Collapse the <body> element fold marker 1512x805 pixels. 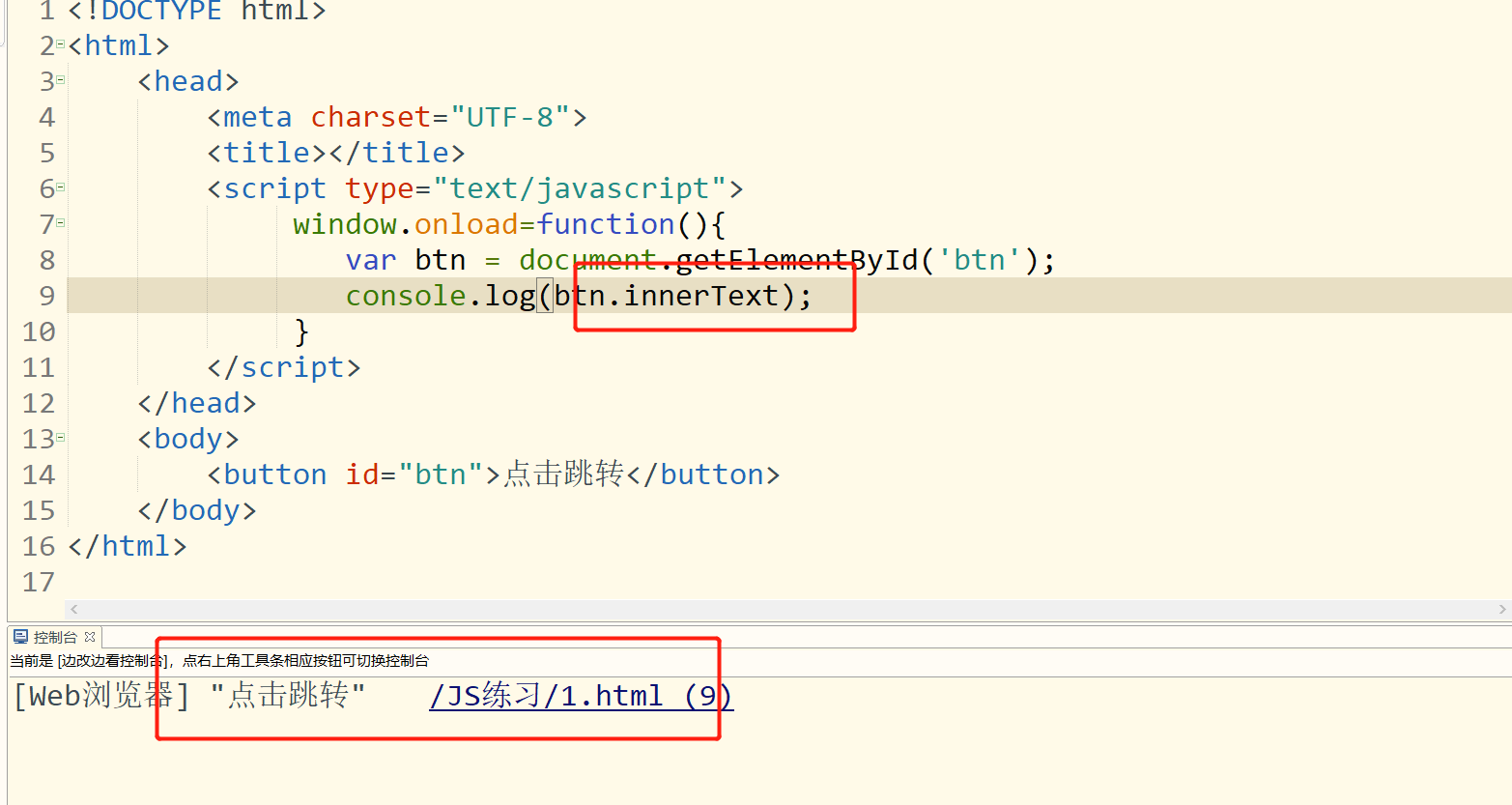[62, 438]
